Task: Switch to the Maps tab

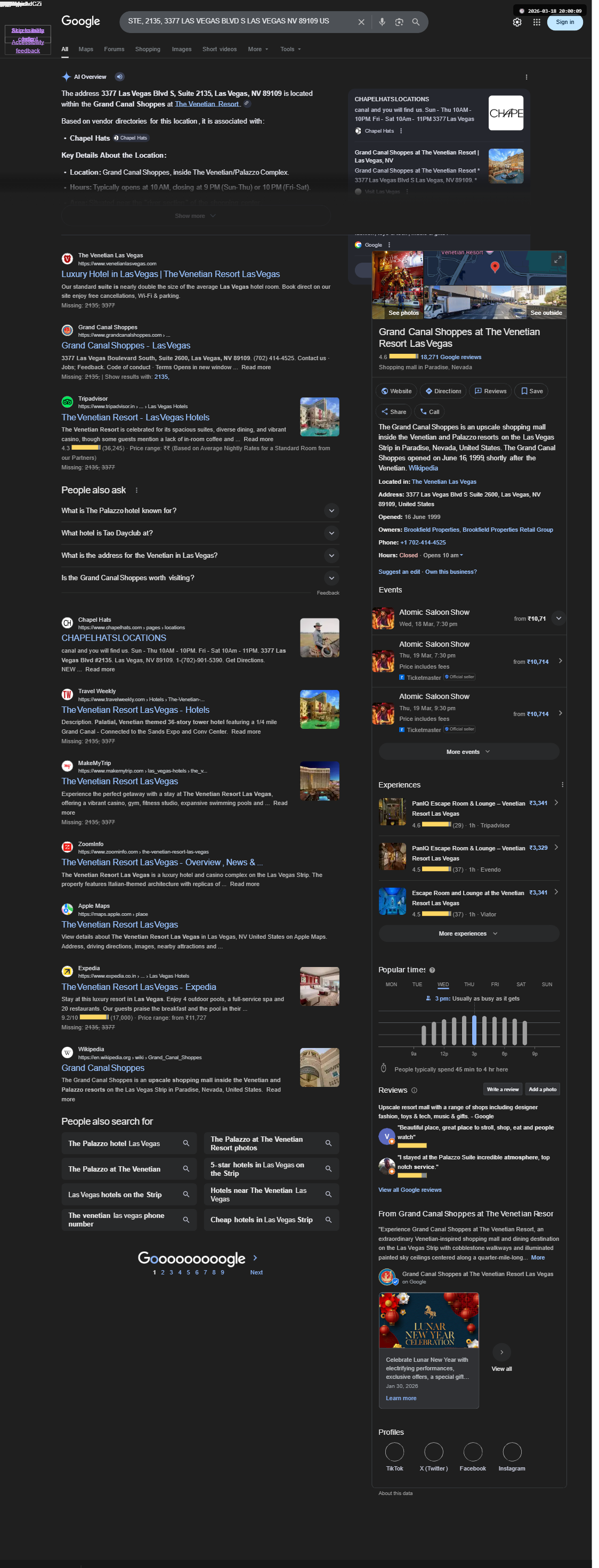Action: [x=86, y=50]
